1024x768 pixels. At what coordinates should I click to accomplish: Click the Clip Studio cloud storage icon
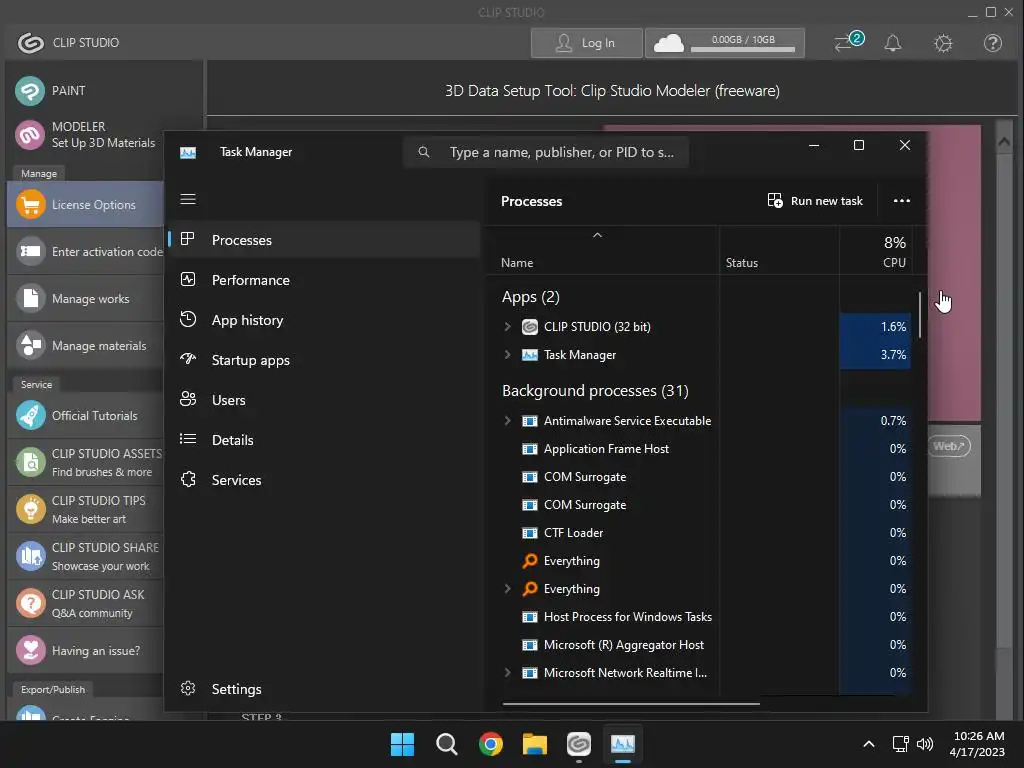point(669,43)
